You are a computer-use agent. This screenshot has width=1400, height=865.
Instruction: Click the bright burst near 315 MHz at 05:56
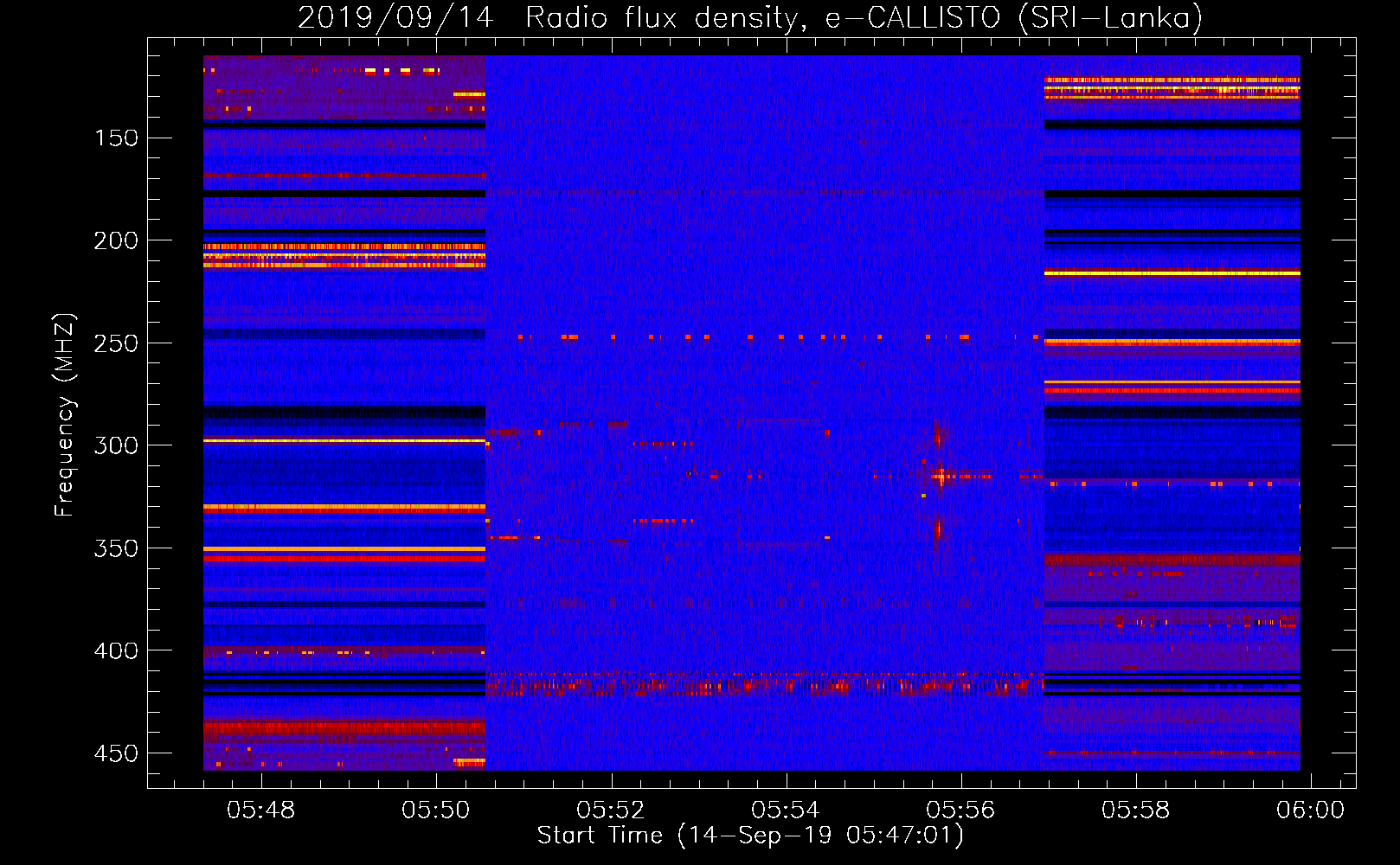(x=940, y=475)
